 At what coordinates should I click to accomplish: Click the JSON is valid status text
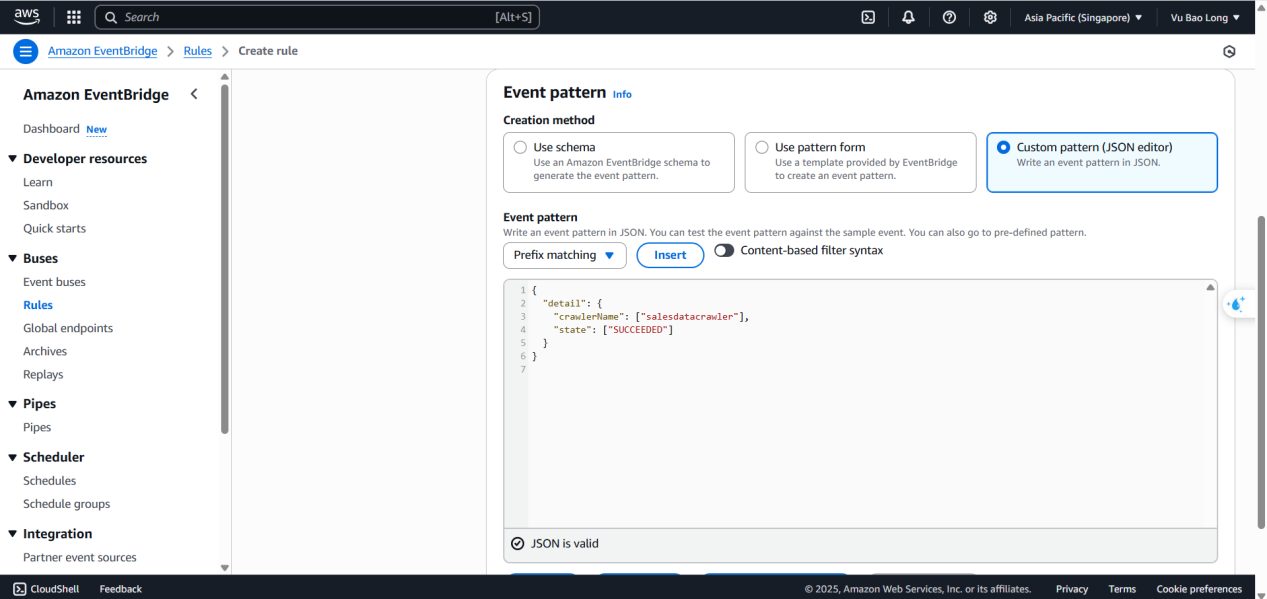pyautogui.click(x=565, y=544)
